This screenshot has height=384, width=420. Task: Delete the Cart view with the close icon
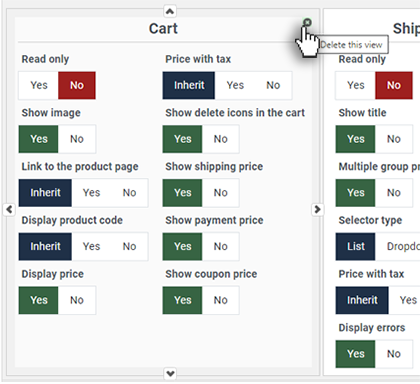(307, 22)
